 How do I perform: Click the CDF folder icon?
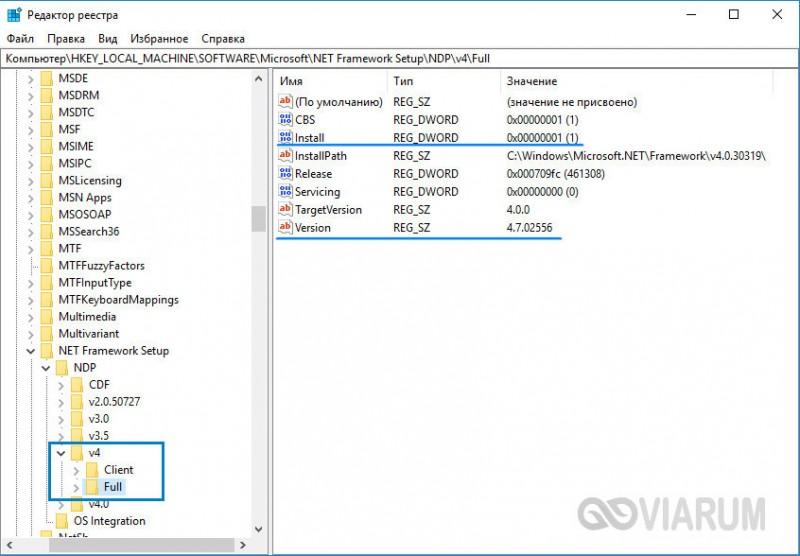(x=77, y=385)
